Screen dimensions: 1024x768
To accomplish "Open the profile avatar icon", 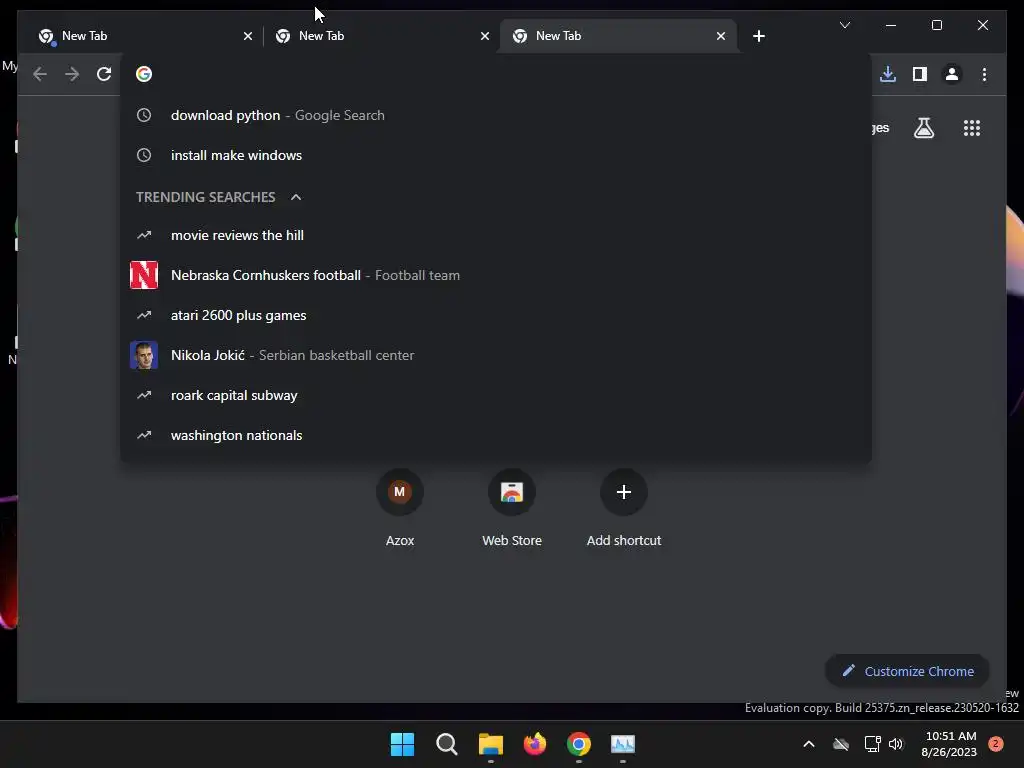I will point(952,74).
